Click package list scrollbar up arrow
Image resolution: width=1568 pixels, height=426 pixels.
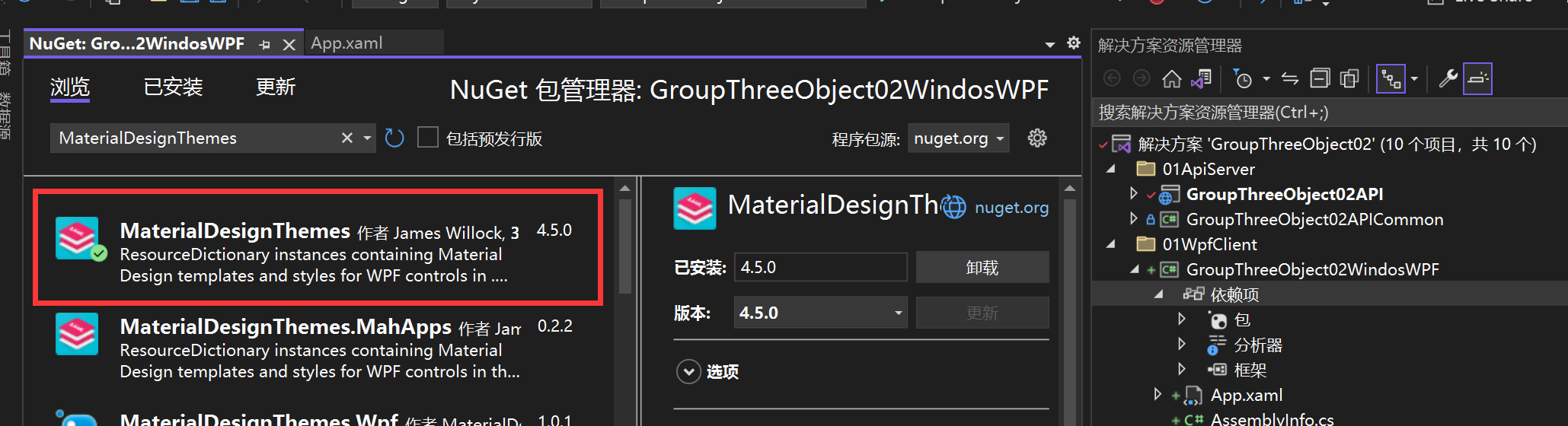click(625, 188)
